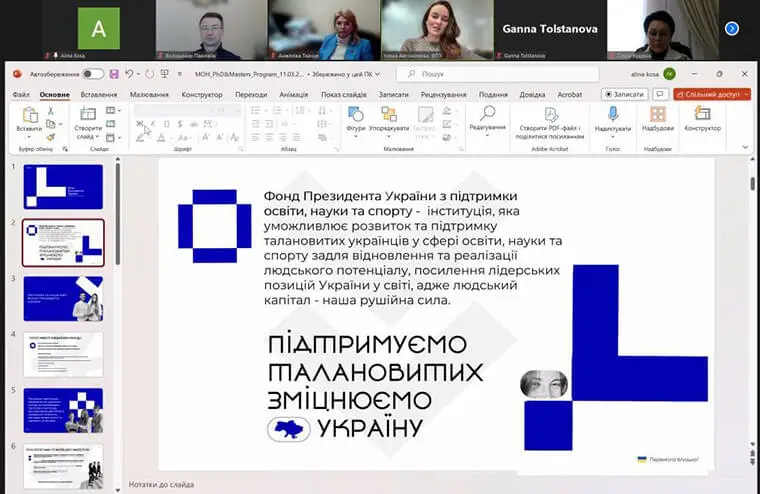Viewport: 760px width, 494px height.
Task: Select slide 3 thumbnail
Action: tap(63, 299)
